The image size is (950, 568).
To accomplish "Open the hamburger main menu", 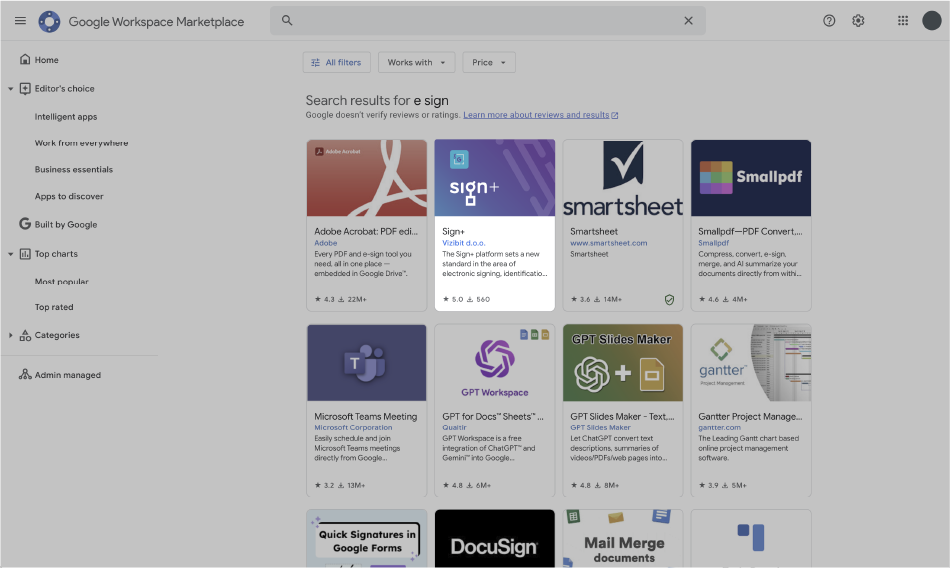I will coord(20,21).
